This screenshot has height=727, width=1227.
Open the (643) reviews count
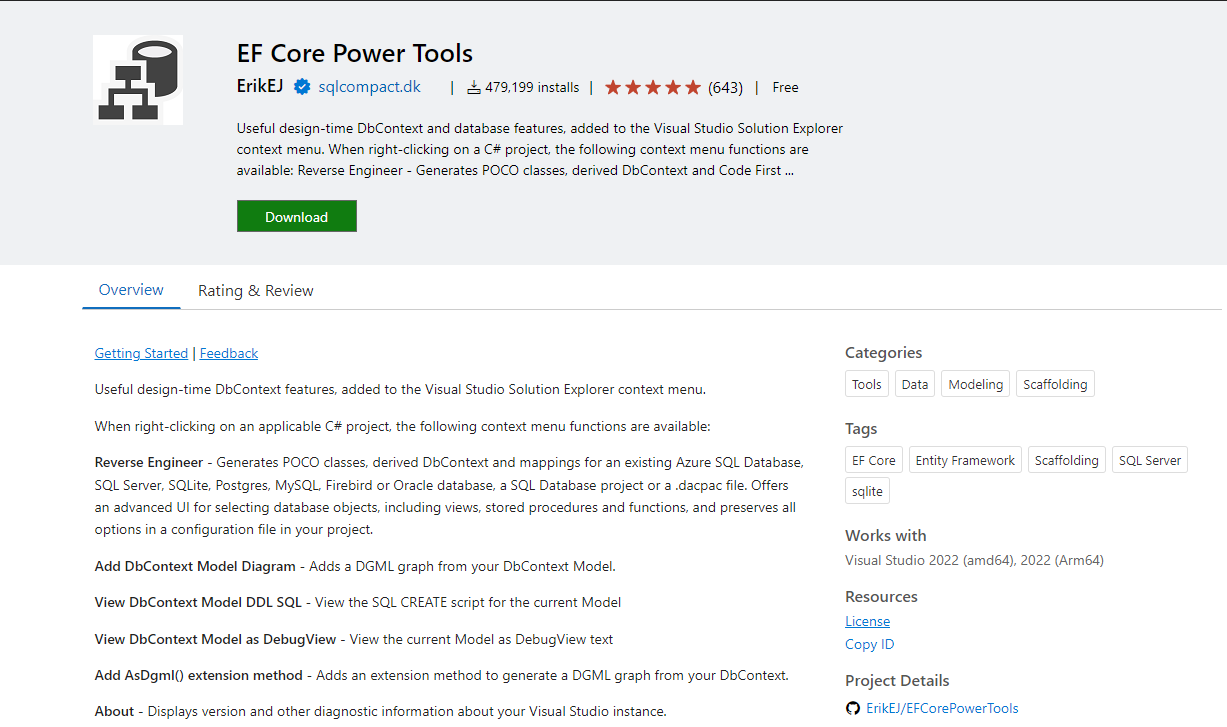click(725, 88)
